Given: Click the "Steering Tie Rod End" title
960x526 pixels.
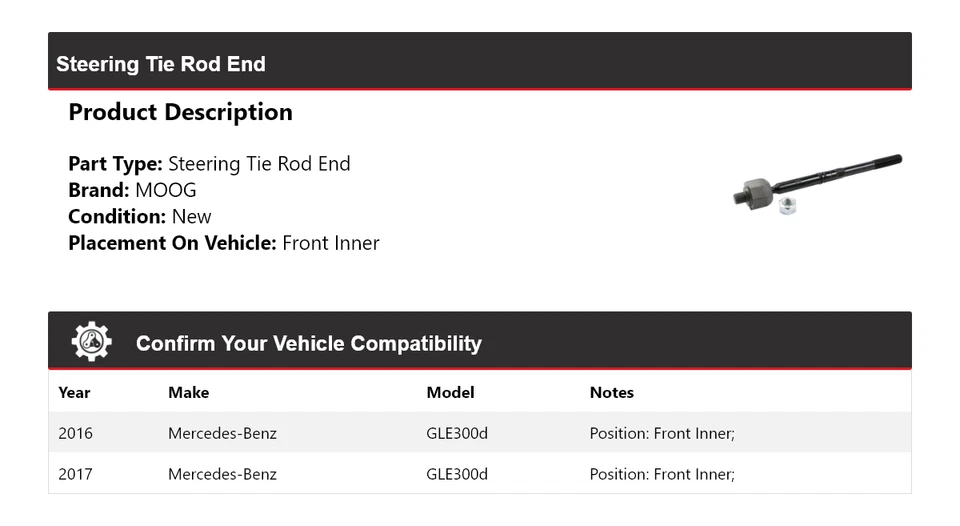Looking at the screenshot, I should click(161, 64).
